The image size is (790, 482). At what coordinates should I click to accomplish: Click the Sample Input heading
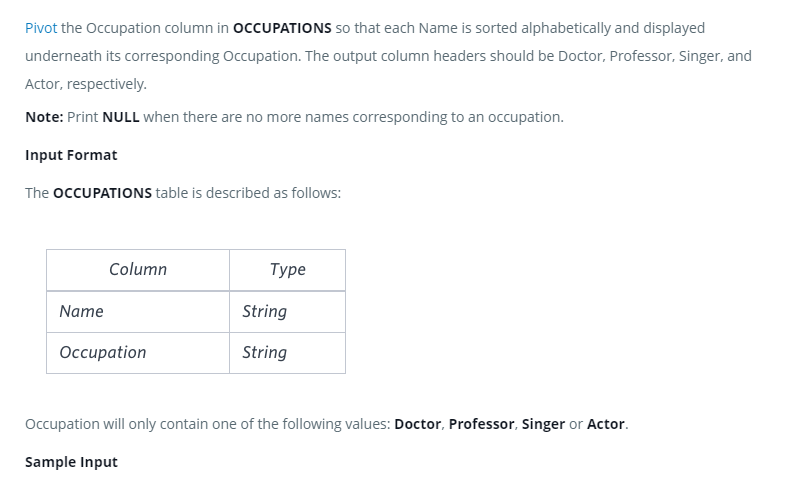[x=71, y=462]
